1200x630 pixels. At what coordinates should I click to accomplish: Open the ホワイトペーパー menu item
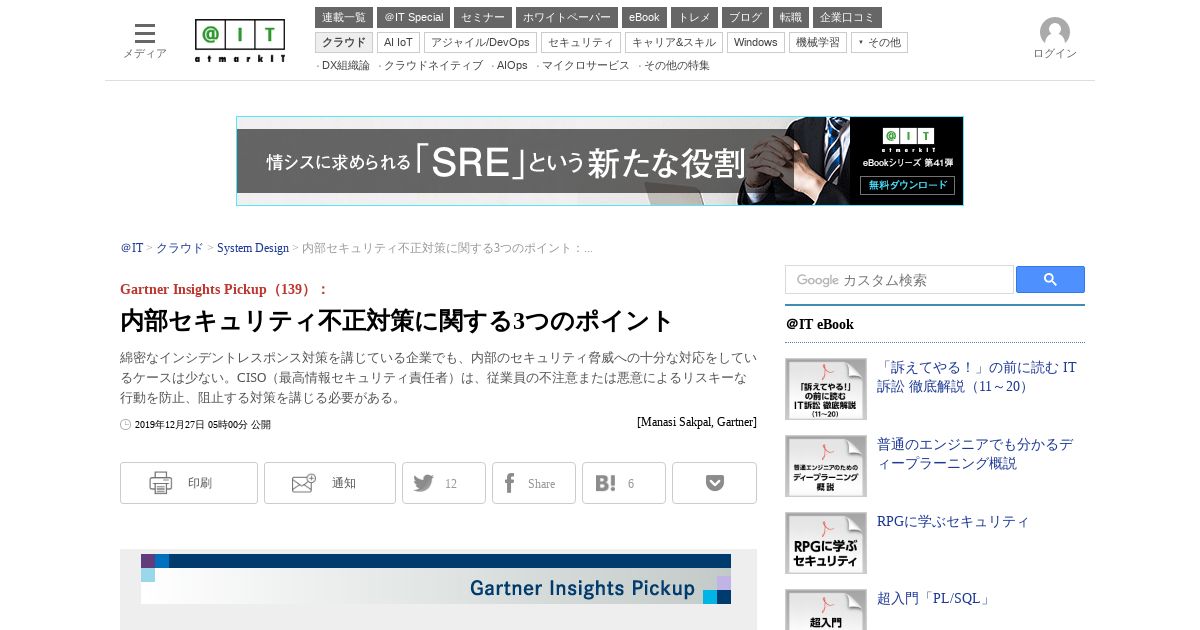567,17
